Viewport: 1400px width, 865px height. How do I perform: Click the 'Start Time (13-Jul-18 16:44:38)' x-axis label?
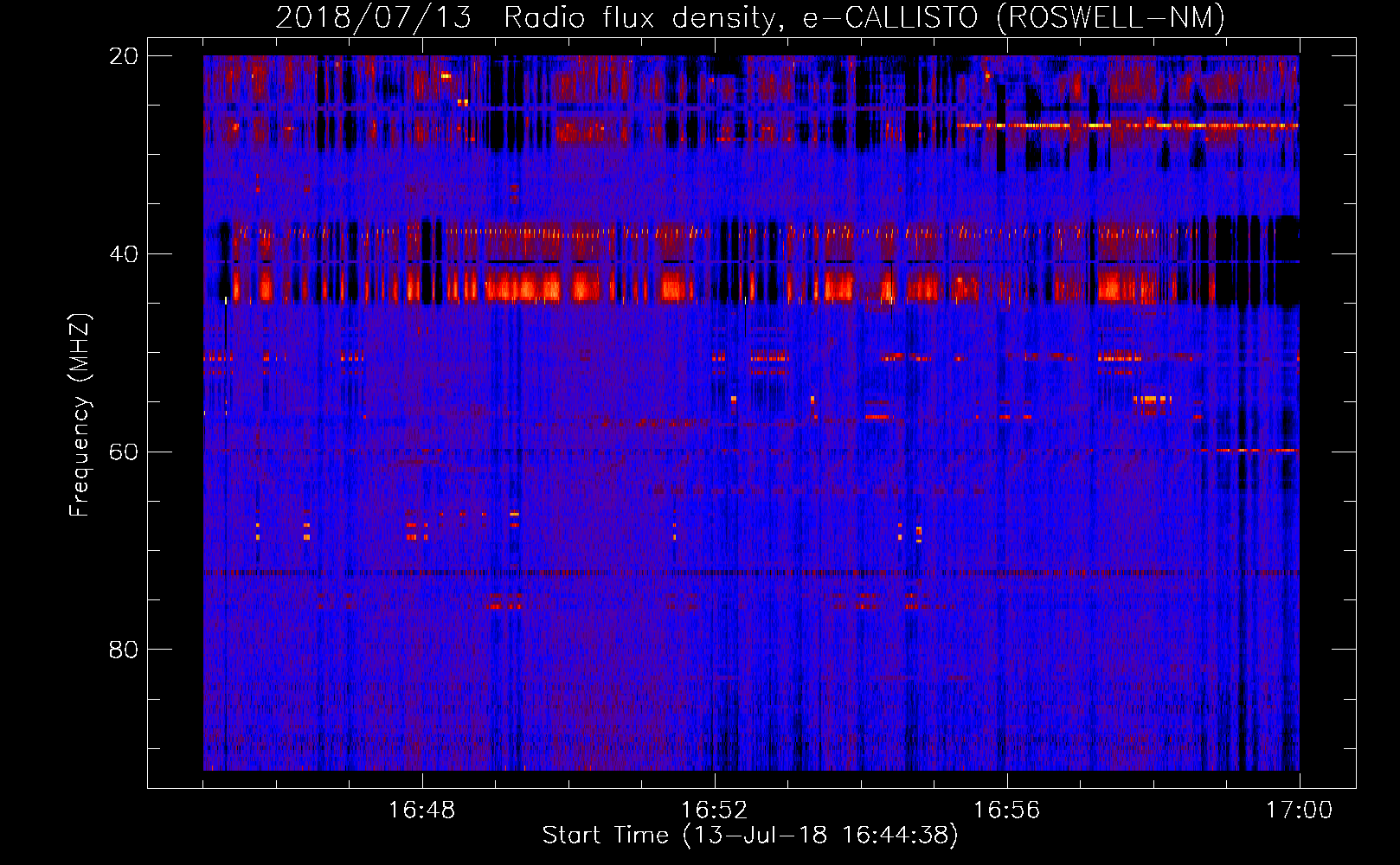[x=750, y=836]
